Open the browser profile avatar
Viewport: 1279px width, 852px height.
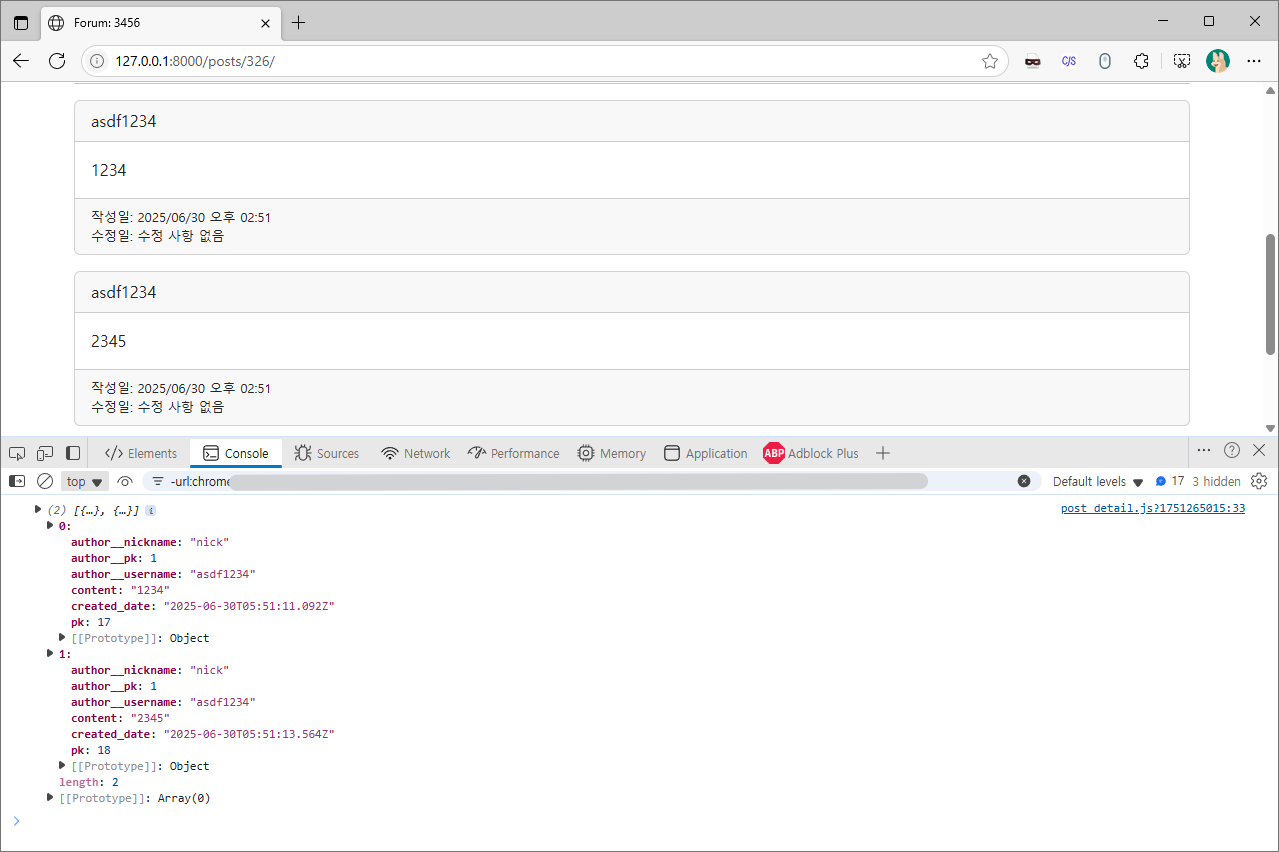[1218, 61]
